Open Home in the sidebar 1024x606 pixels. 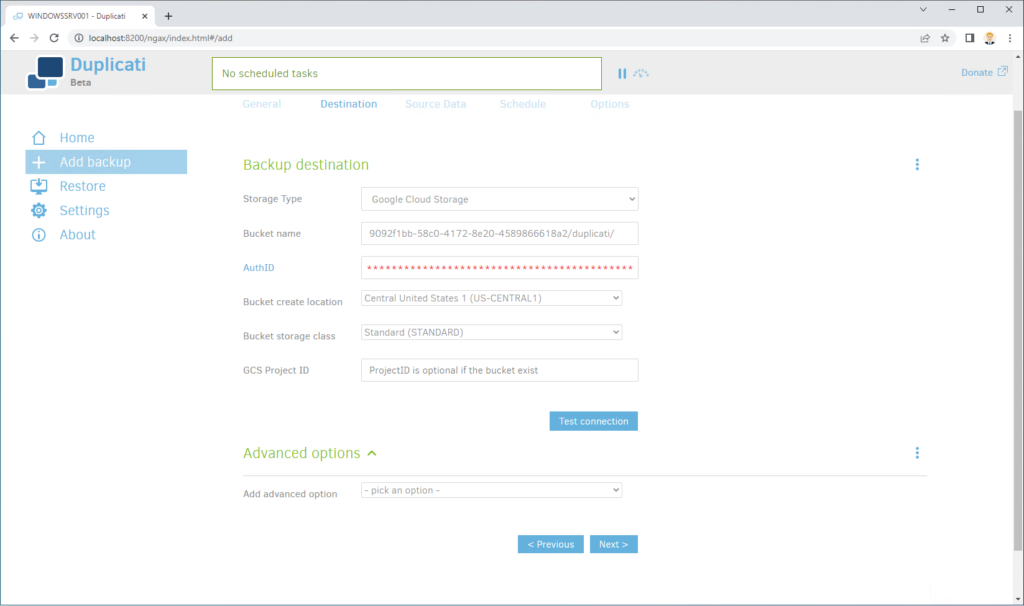(x=77, y=138)
